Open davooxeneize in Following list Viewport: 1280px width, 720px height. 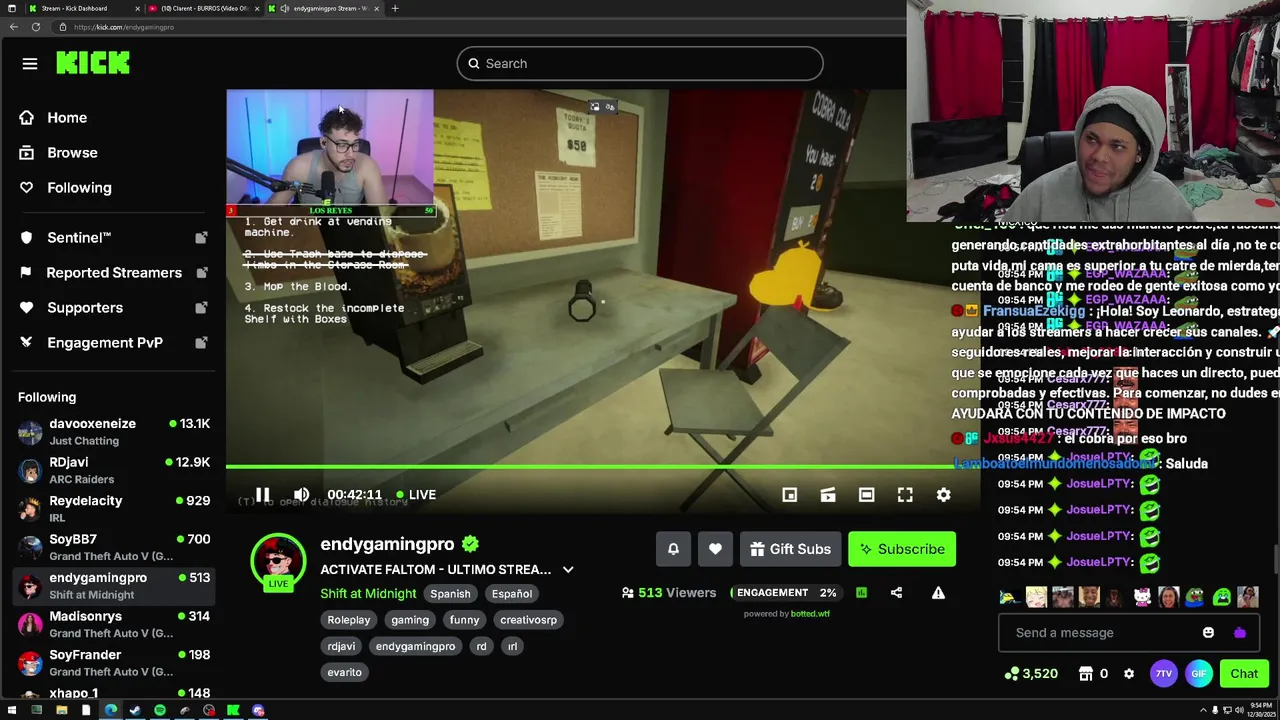[x=113, y=432]
